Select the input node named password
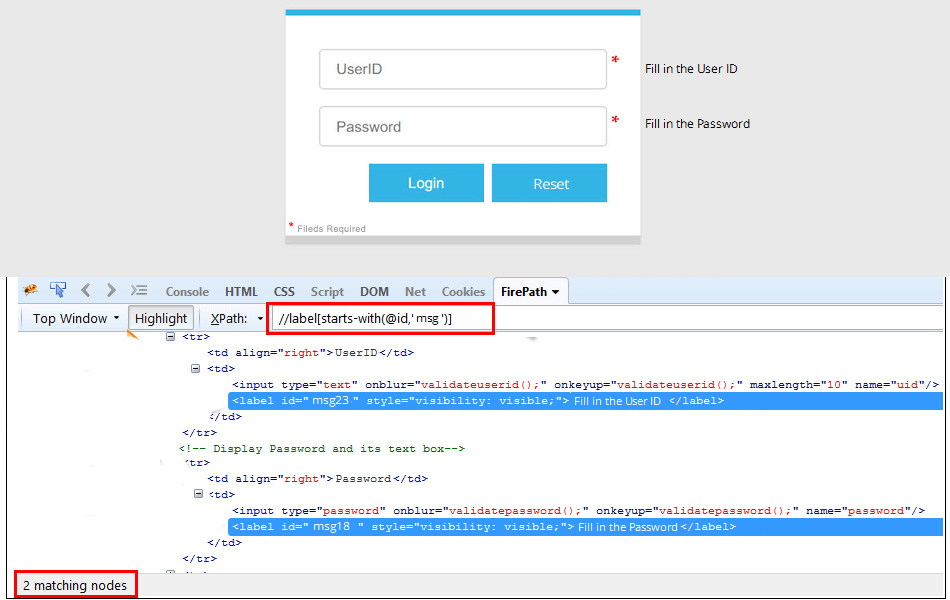This screenshot has width=950, height=600. pyautogui.click(x=579, y=511)
